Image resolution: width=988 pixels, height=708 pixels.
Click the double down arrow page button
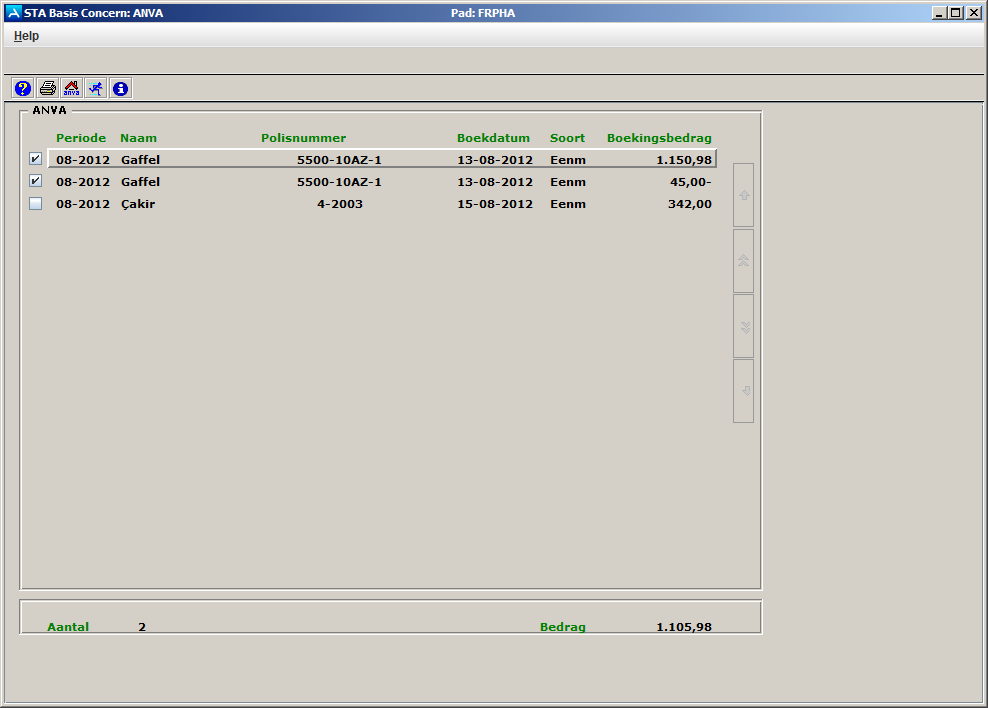tap(743, 326)
